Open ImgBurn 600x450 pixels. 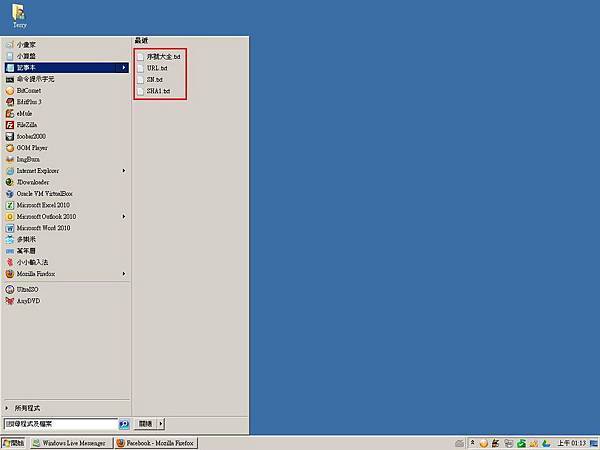pos(67,159)
